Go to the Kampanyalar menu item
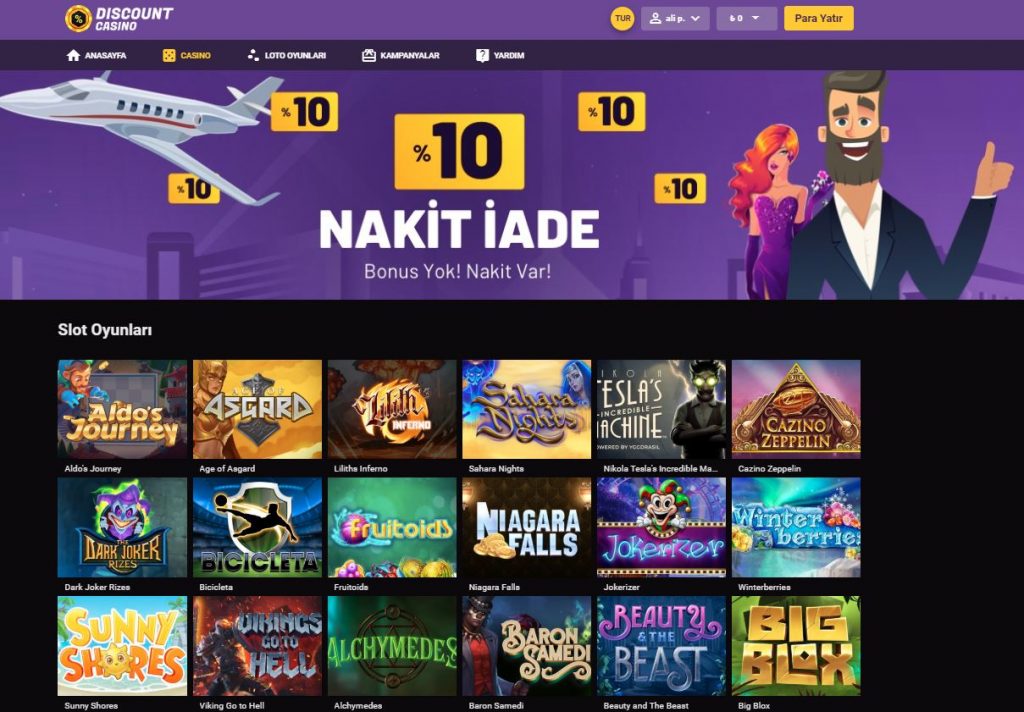Viewport: 1024px width, 712px height. tap(401, 56)
